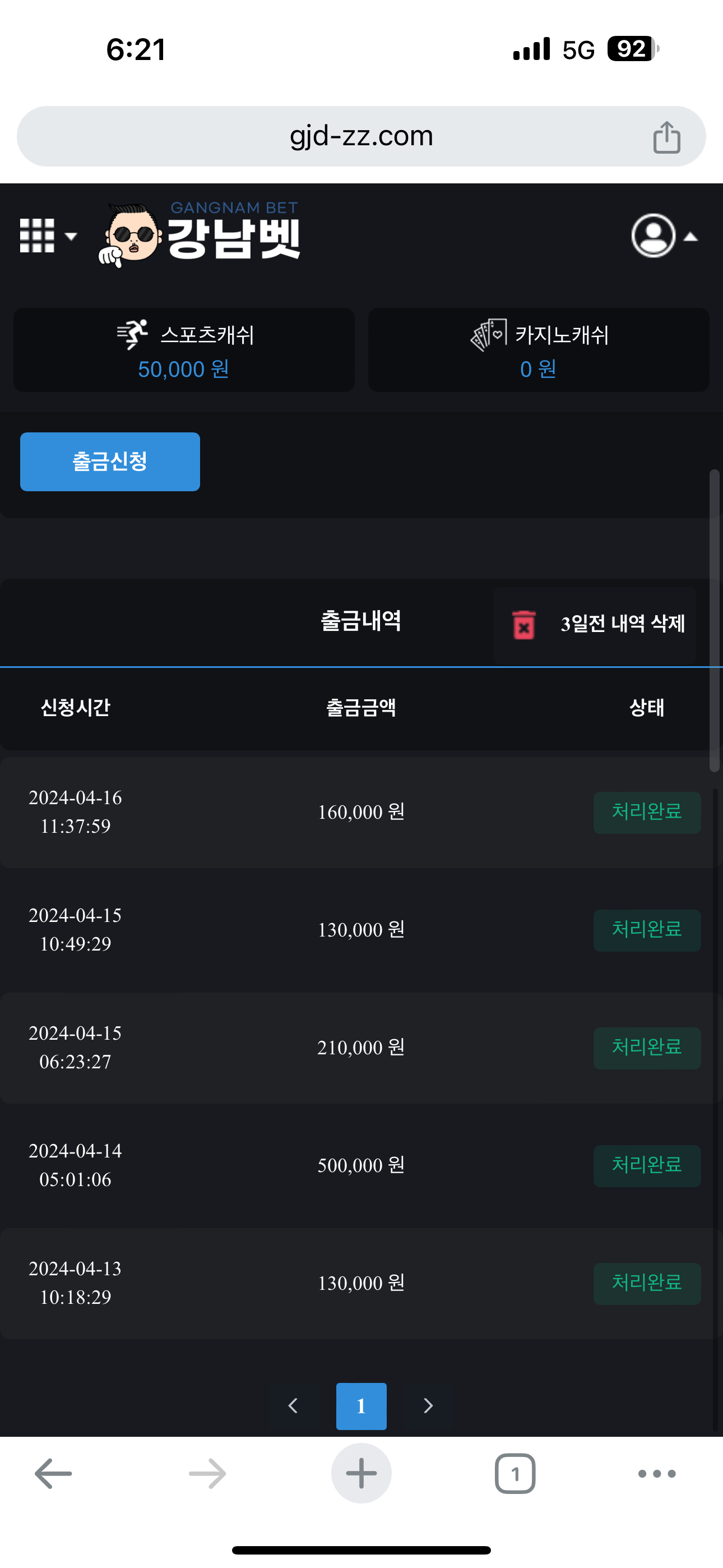Open browser three-dot more menu
723x1568 pixels.
coord(657,1474)
